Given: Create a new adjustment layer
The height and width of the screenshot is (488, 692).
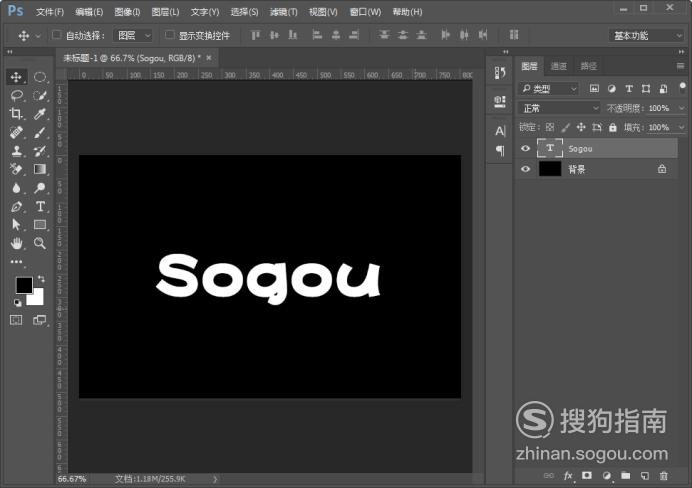Looking at the screenshot, I should click(x=606, y=476).
